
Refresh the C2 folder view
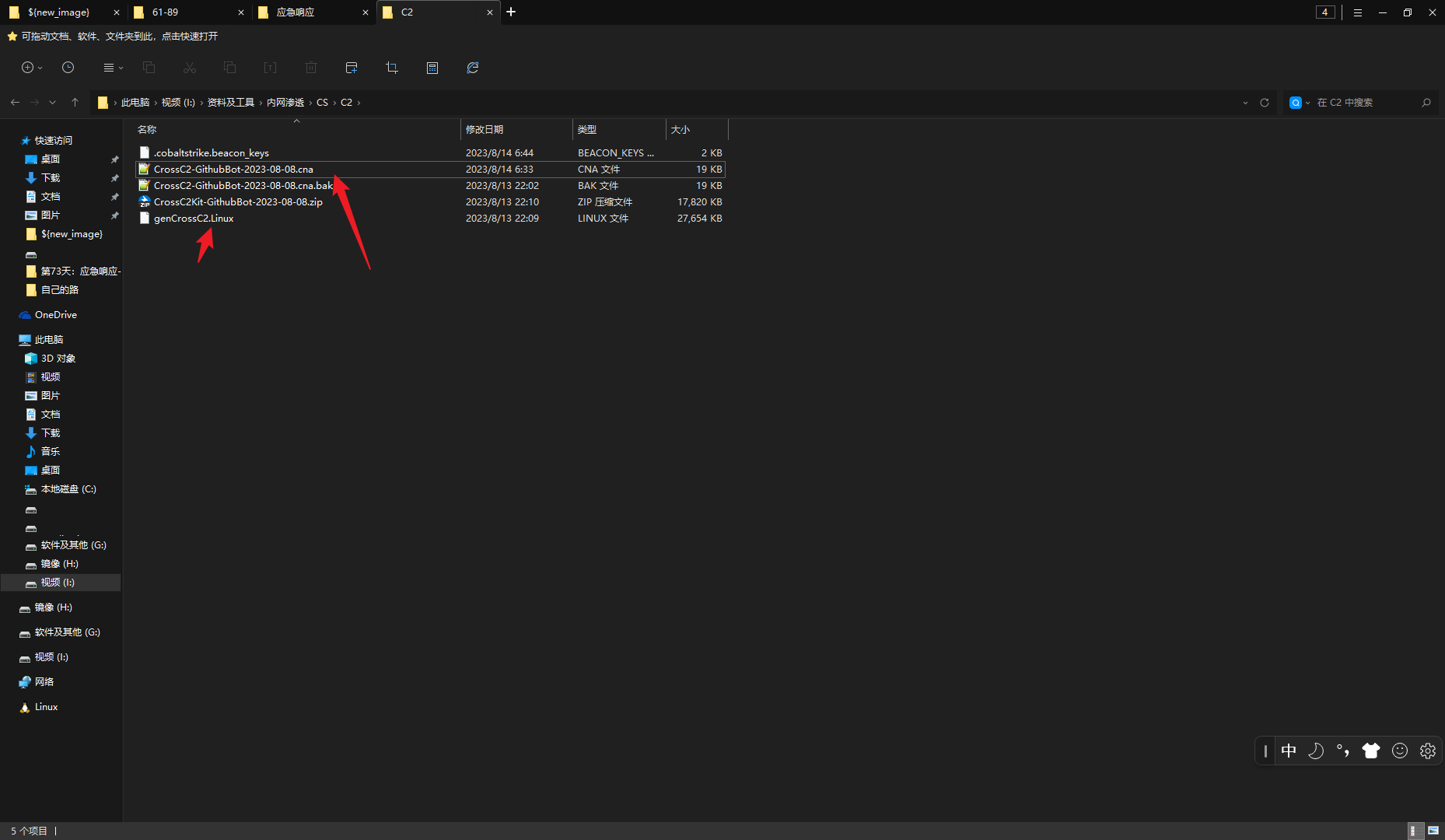(x=1265, y=102)
